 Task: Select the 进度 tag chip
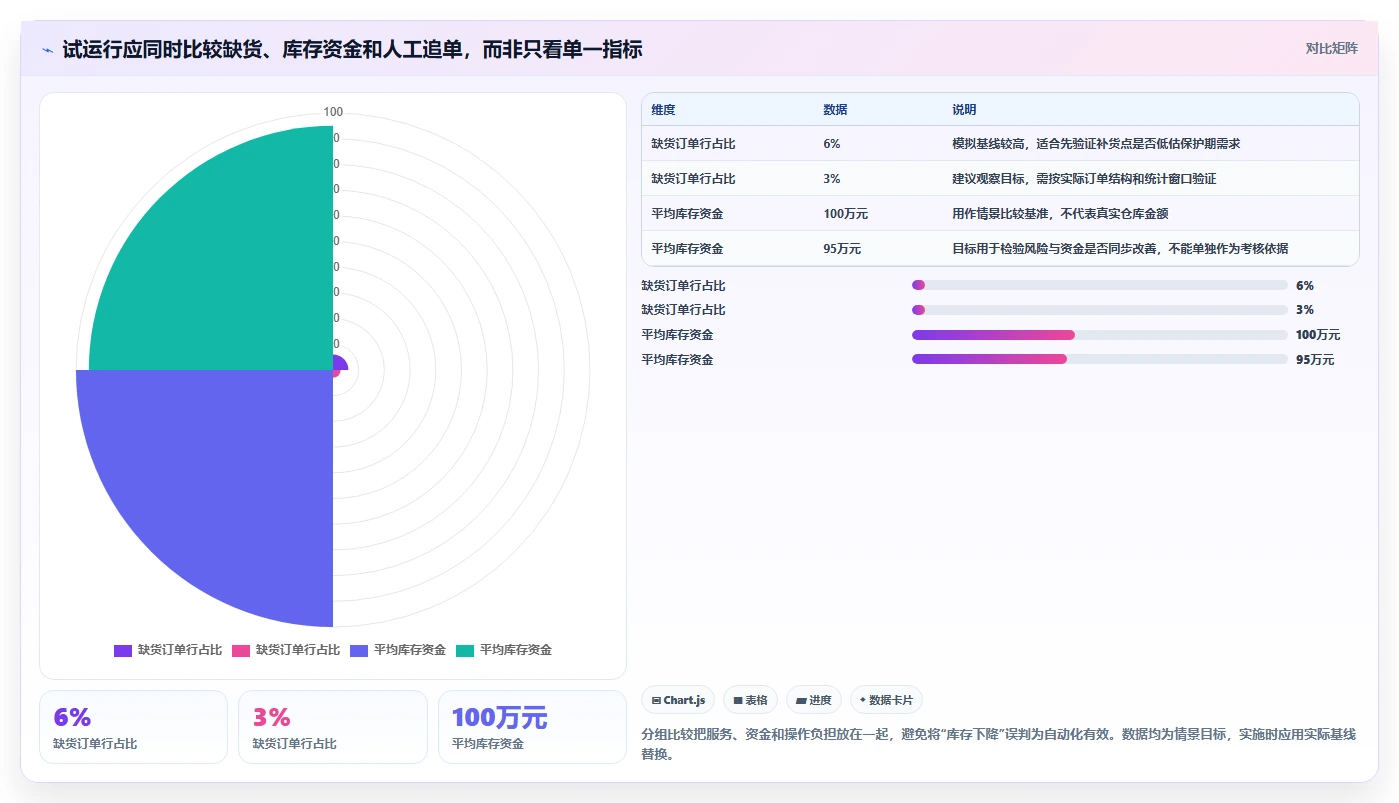pyautogui.click(x=814, y=700)
